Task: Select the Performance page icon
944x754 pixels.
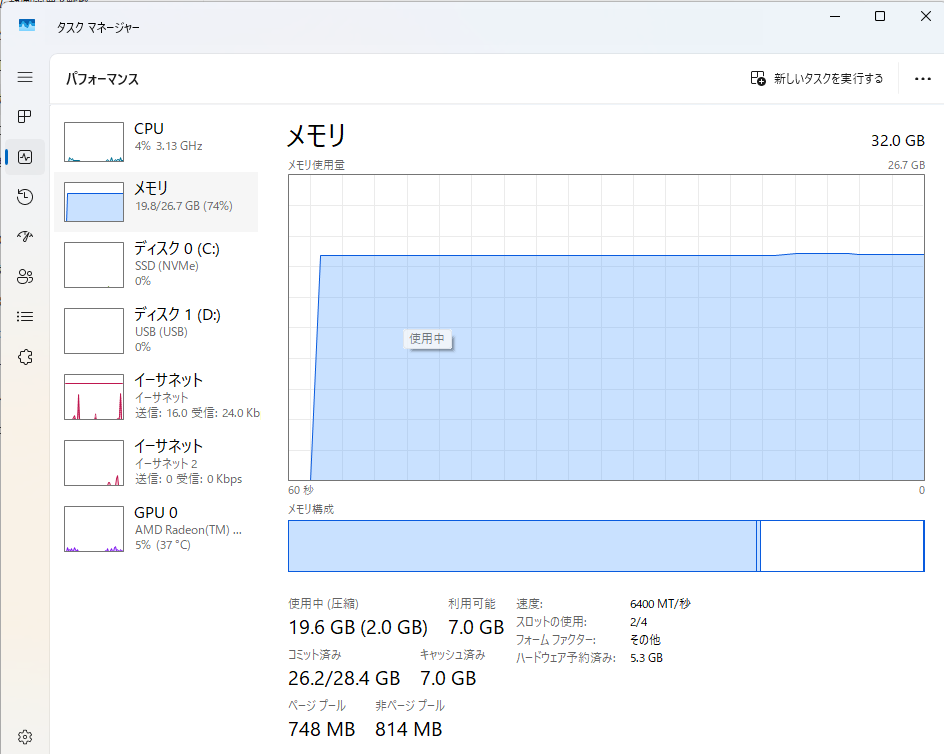Action: tap(25, 157)
